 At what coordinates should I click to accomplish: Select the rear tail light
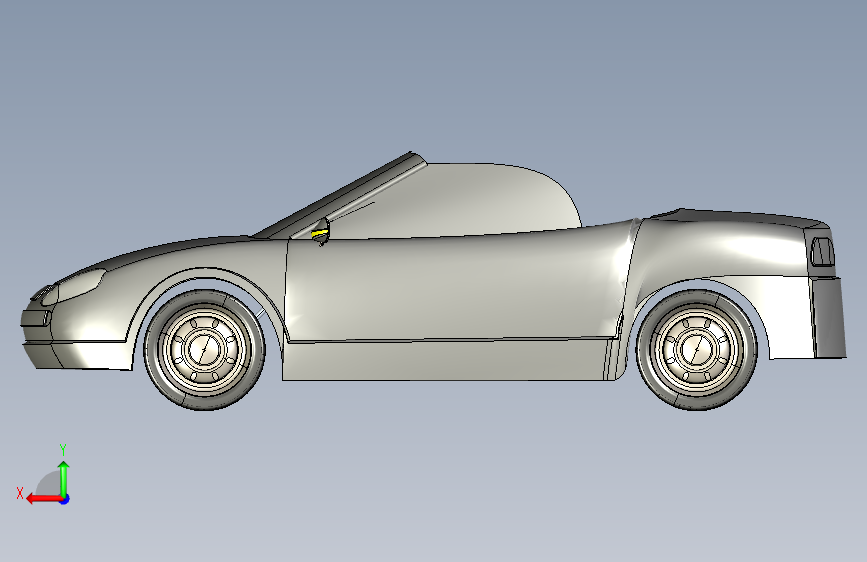pos(822,252)
